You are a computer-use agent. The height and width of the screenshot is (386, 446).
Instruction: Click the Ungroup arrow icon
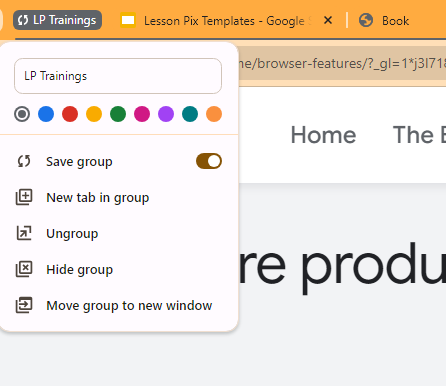click(x=24, y=233)
